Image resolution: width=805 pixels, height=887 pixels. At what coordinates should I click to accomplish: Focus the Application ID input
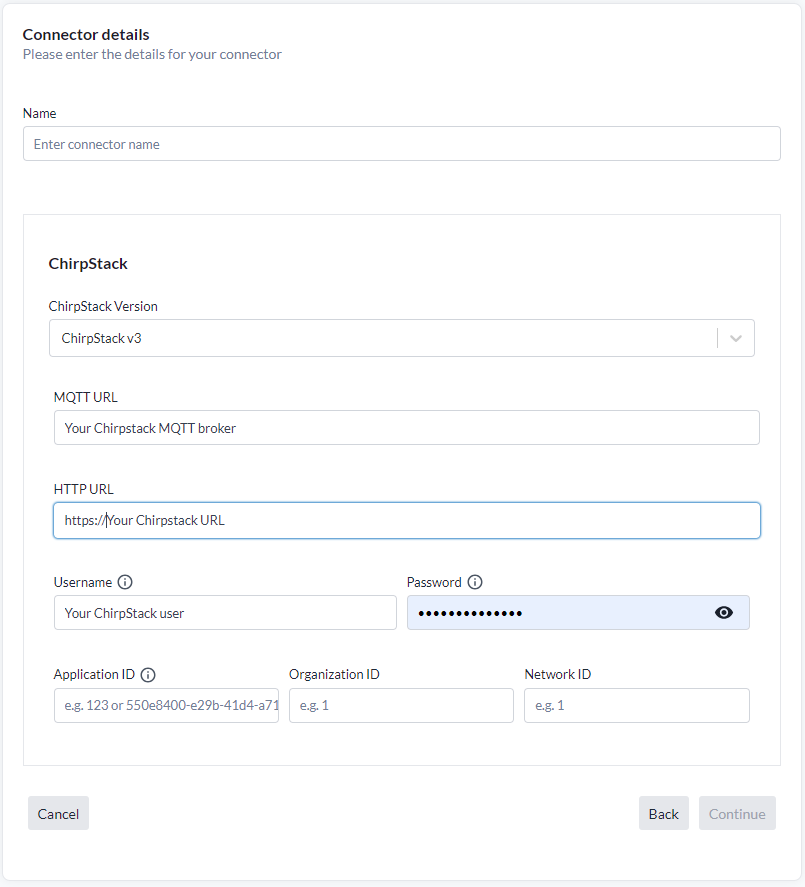click(x=166, y=705)
